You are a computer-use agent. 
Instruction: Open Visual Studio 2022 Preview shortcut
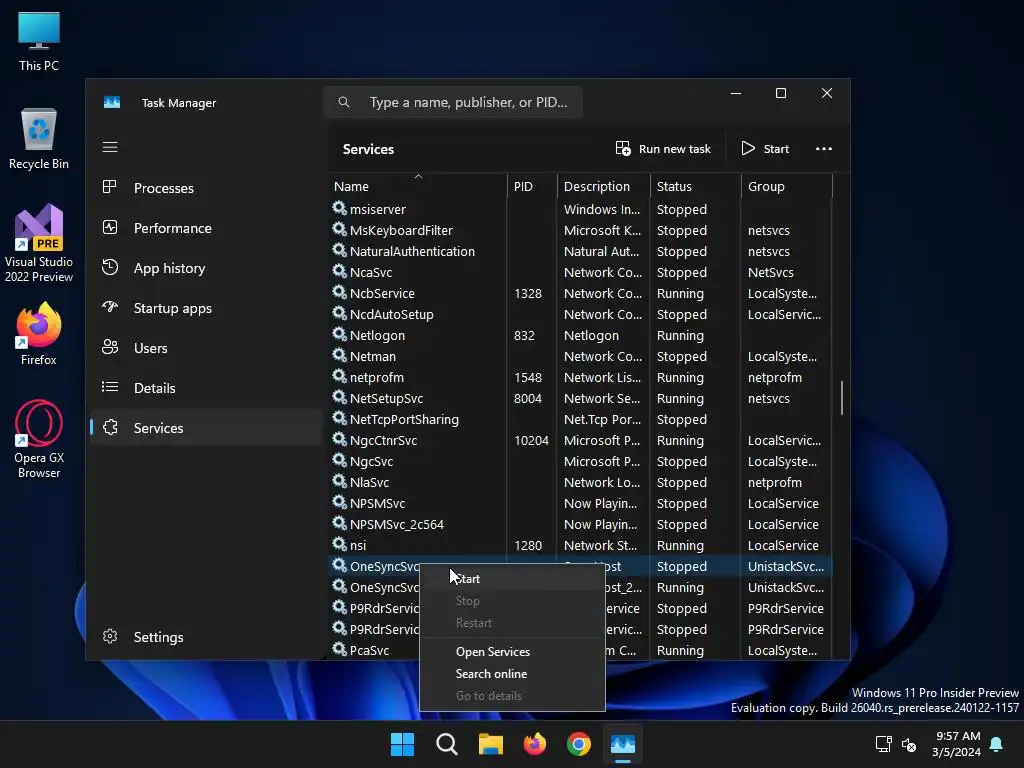point(39,243)
